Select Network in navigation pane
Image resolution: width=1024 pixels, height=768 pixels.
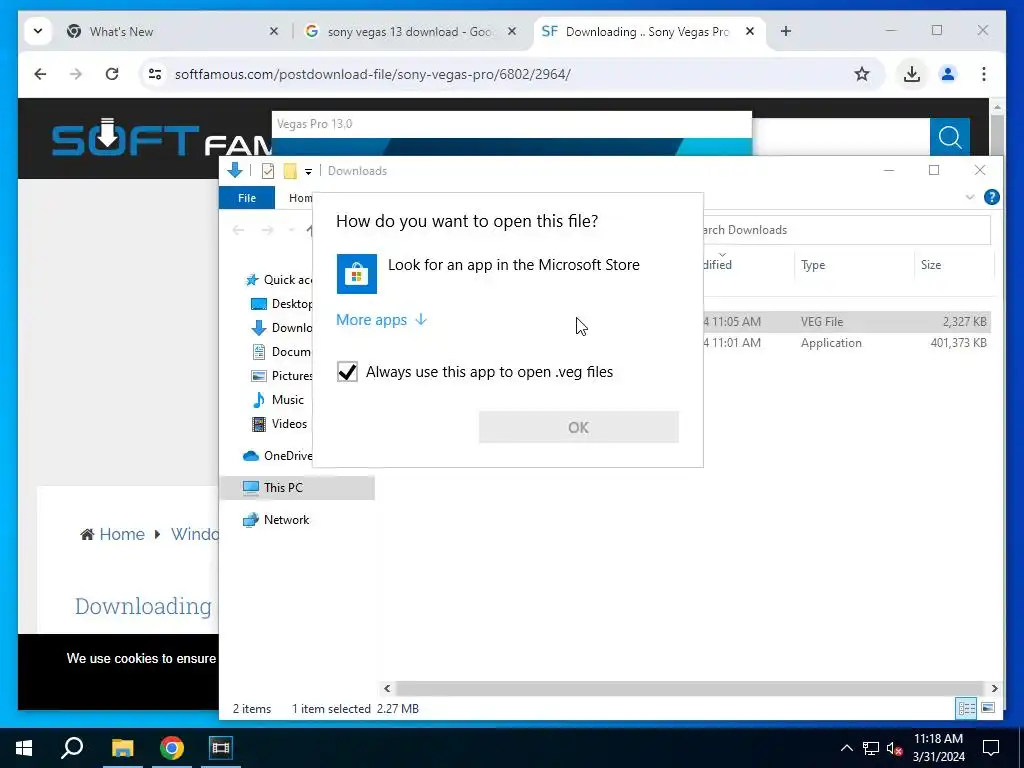pyautogui.click(x=276, y=520)
